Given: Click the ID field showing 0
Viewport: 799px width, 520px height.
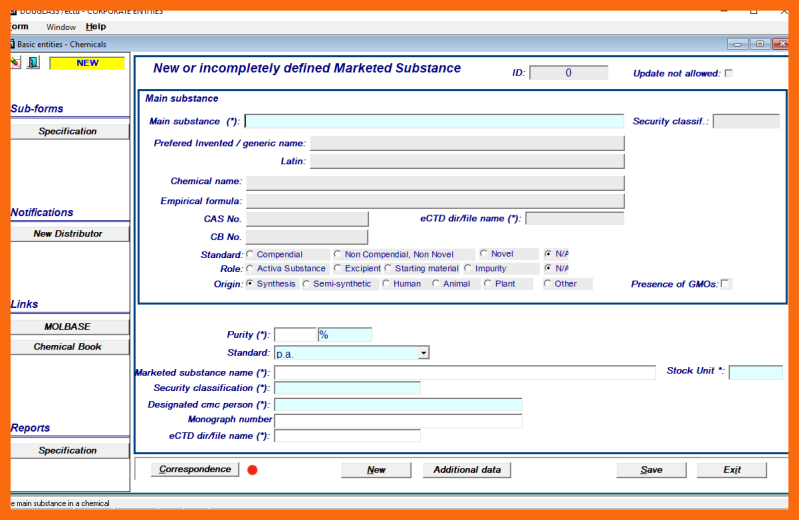Looking at the screenshot, I should point(569,73).
